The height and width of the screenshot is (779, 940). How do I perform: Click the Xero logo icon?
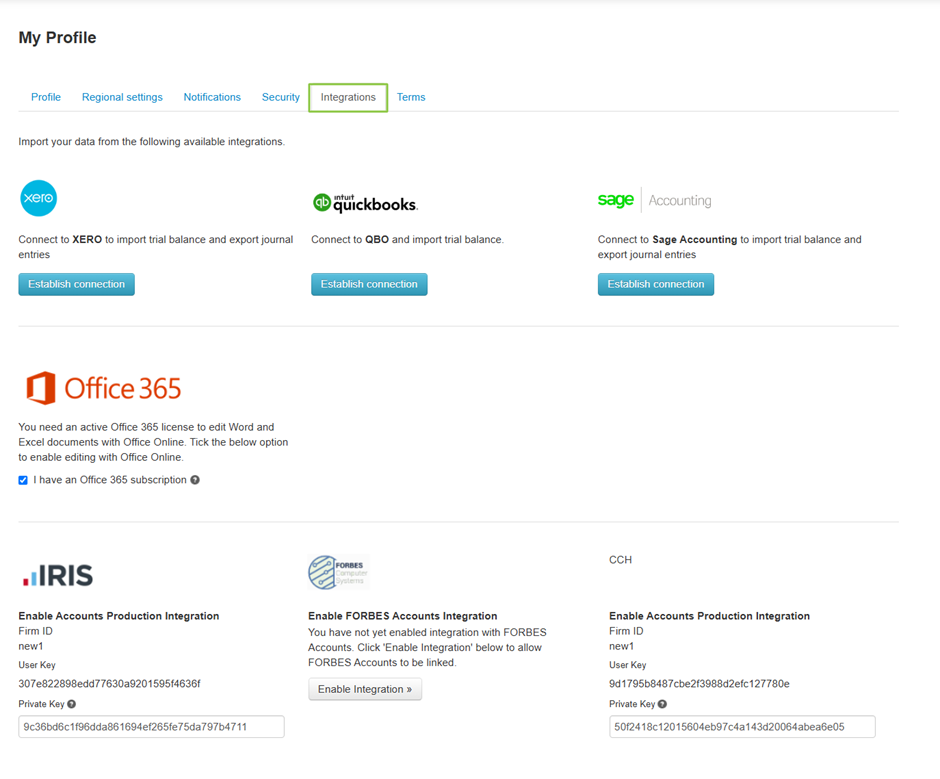[39, 198]
